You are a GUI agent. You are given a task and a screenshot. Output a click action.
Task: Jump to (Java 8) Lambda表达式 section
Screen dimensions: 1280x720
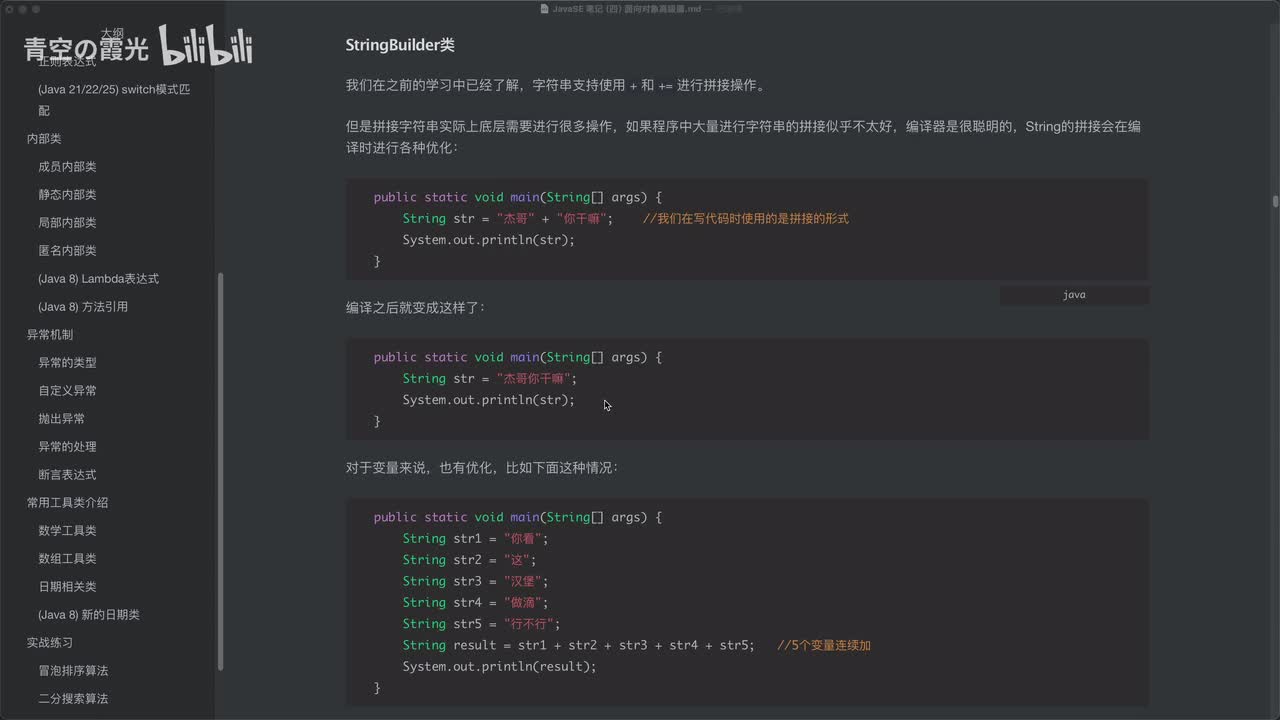98,279
